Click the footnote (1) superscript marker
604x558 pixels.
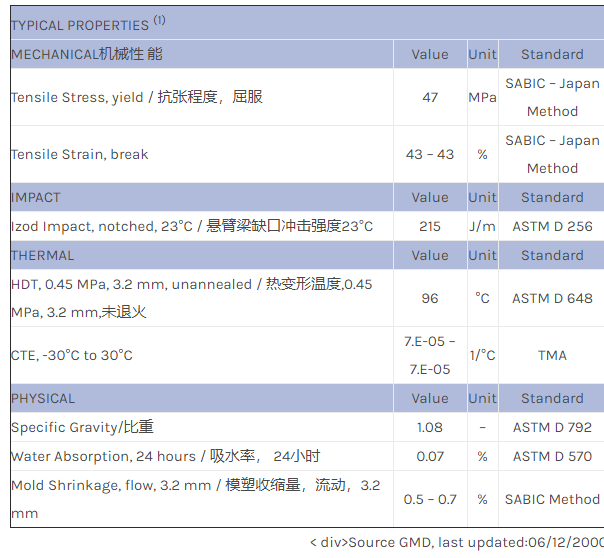tap(160, 20)
